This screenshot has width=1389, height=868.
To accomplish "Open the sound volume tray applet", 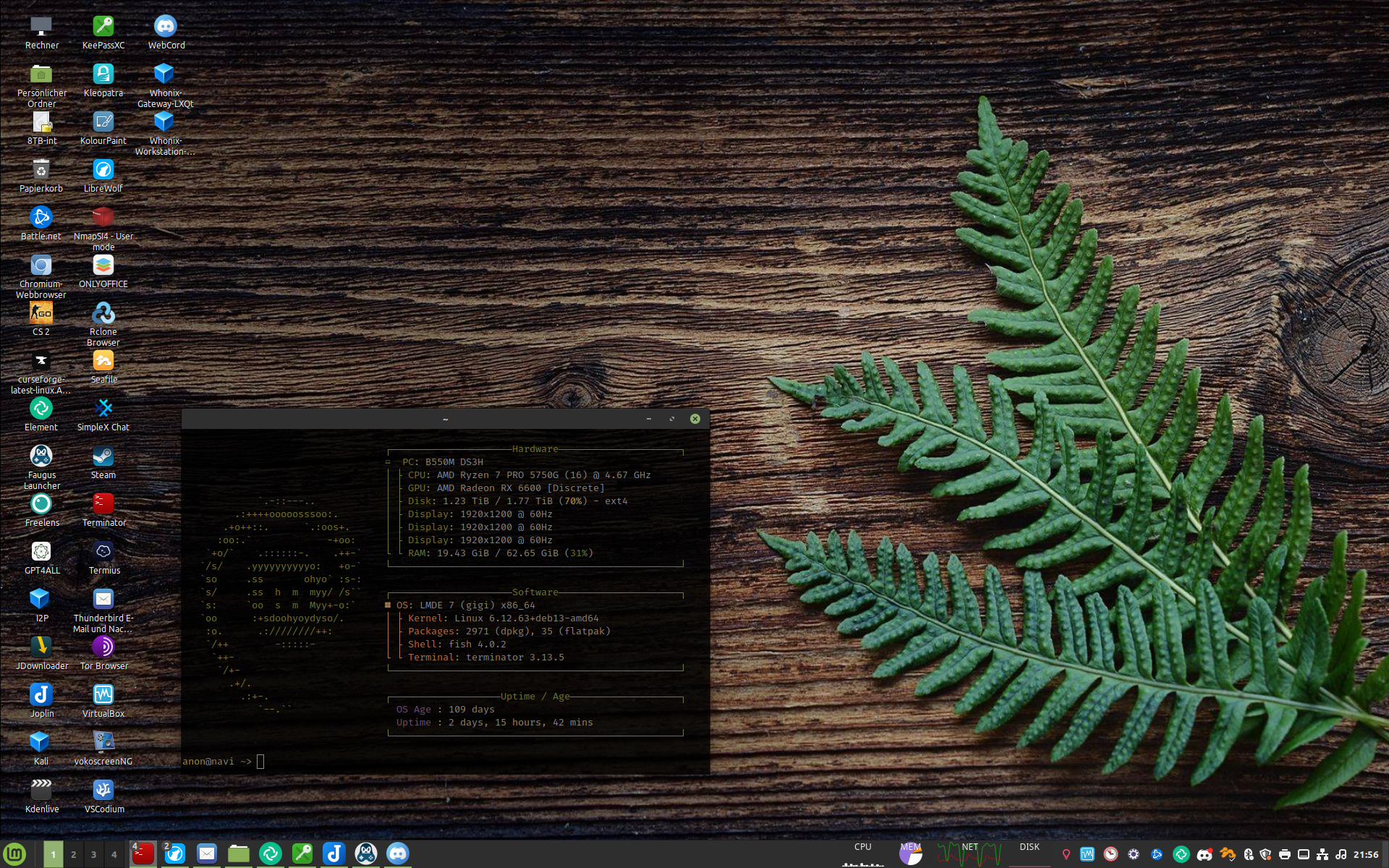I will 1341,854.
